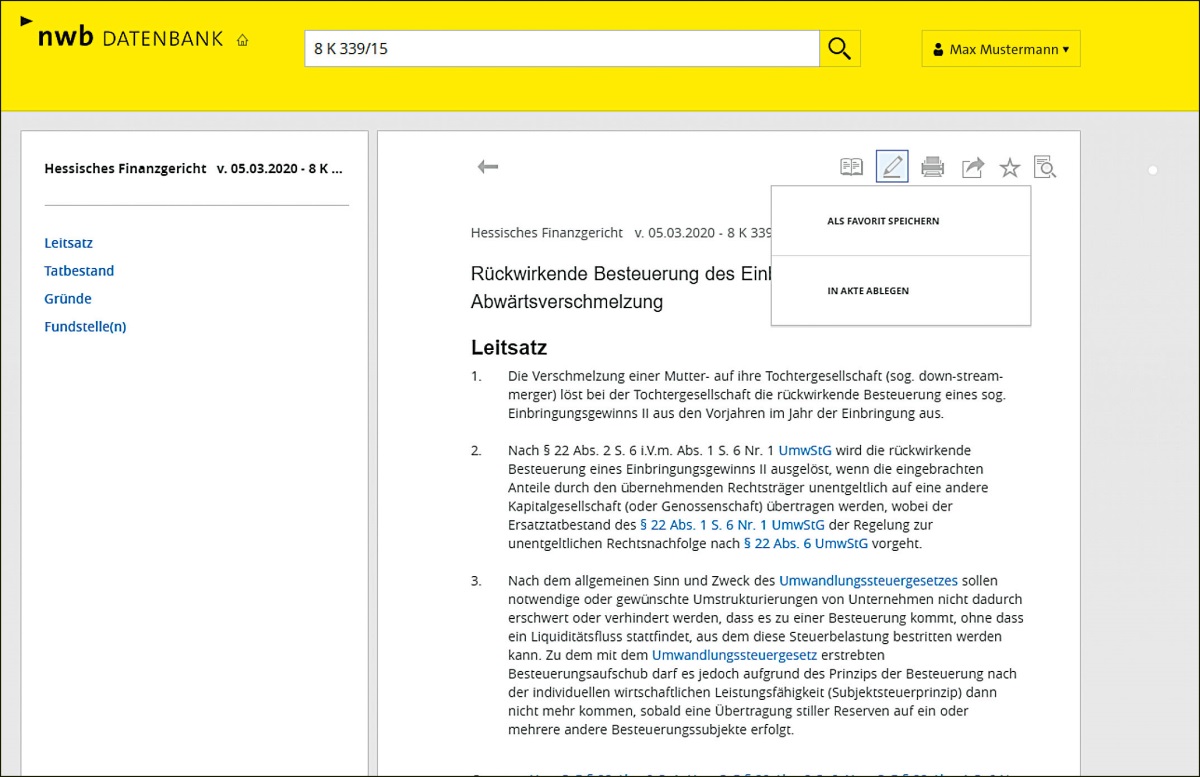Click the home icon next to DATENBANK

click(242, 41)
